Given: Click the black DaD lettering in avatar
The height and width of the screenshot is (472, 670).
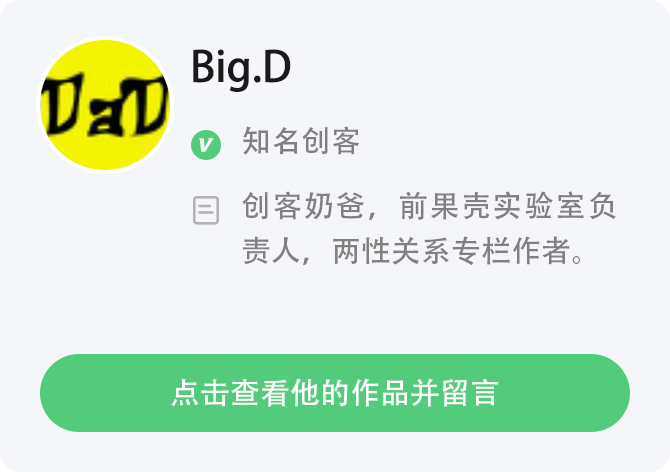Looking at the screenshot, I should pos(104,105).
